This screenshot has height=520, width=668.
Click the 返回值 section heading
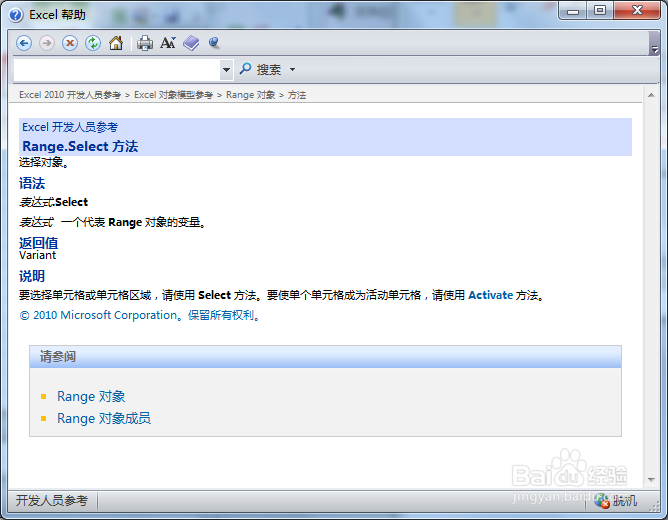click(x=39, y=243)
